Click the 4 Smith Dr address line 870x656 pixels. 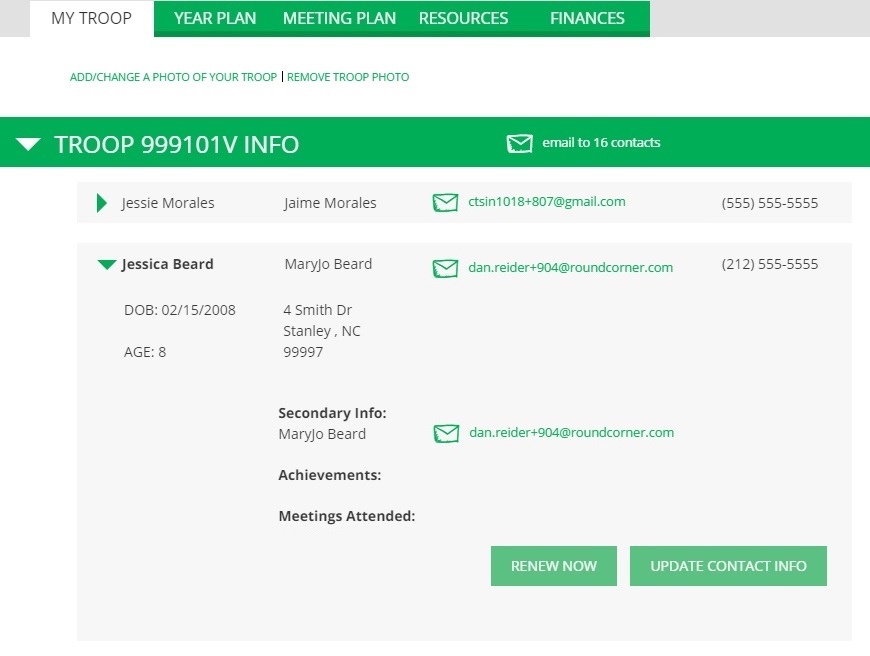pyautogui.click(x=317, y=310)
